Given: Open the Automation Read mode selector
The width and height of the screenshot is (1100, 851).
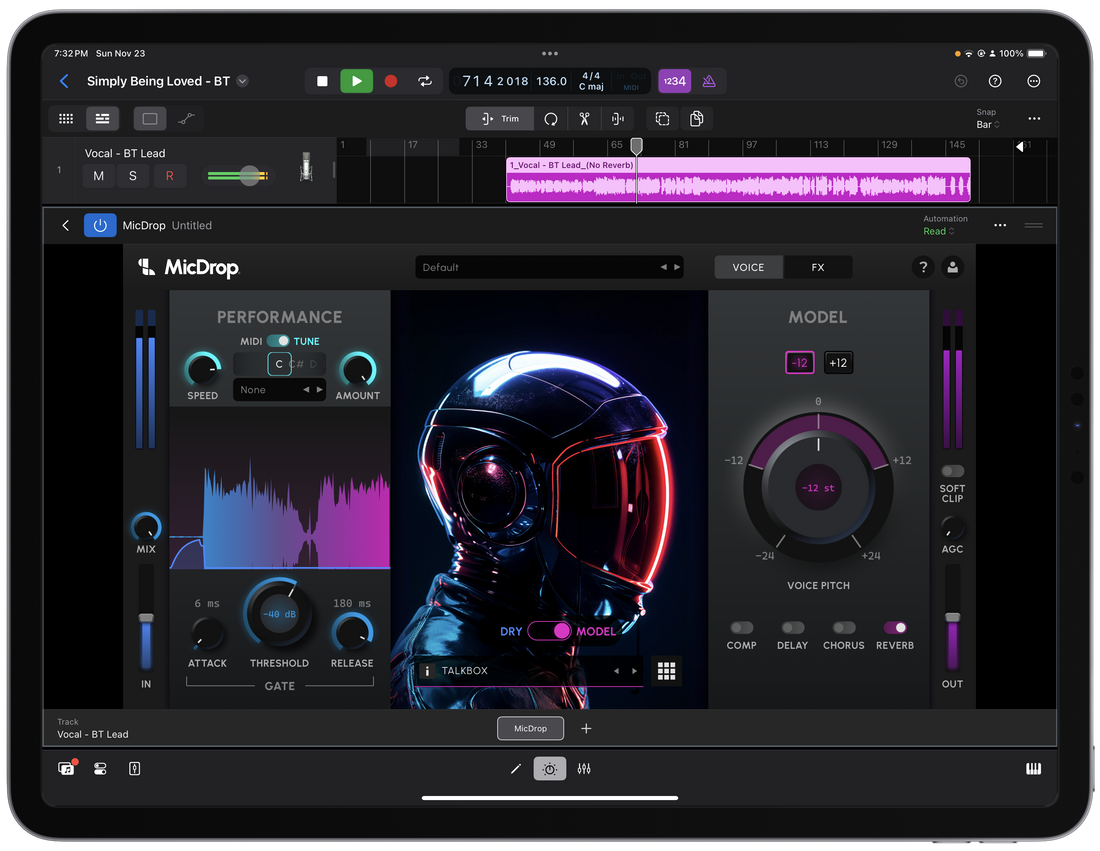Looking at the screenshot, I should pos(938,231).
